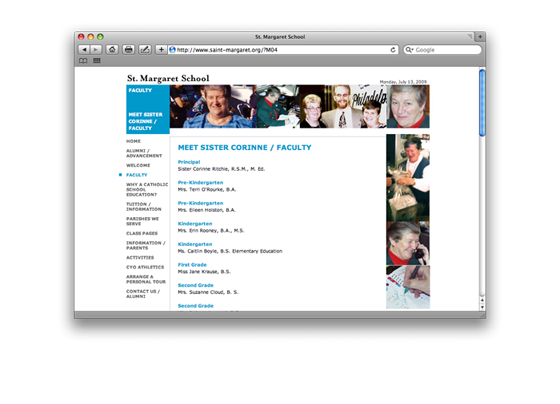Screen dimensions: 560x404
Task: Click the date 'Monday, July 13, 2009'
Action: point(403,82)
